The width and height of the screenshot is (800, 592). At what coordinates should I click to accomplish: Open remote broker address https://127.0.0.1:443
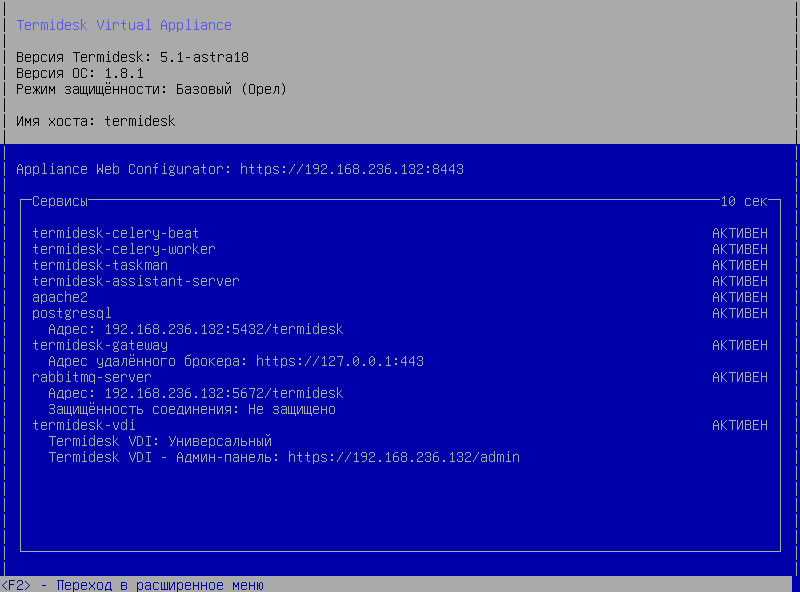[x=340, y=361]
